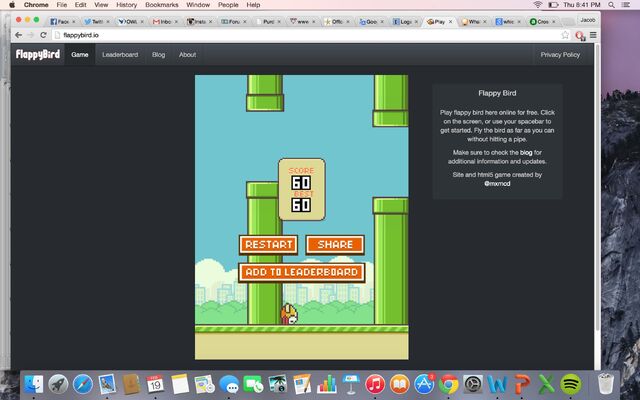Open the Leaderboard page
The height and width of the screenshot is (400, 640).
(x=120, y=54)
